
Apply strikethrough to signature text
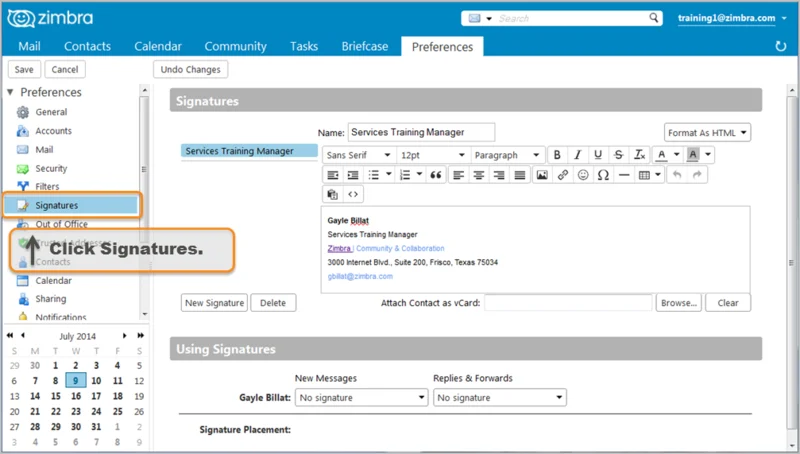618,155
